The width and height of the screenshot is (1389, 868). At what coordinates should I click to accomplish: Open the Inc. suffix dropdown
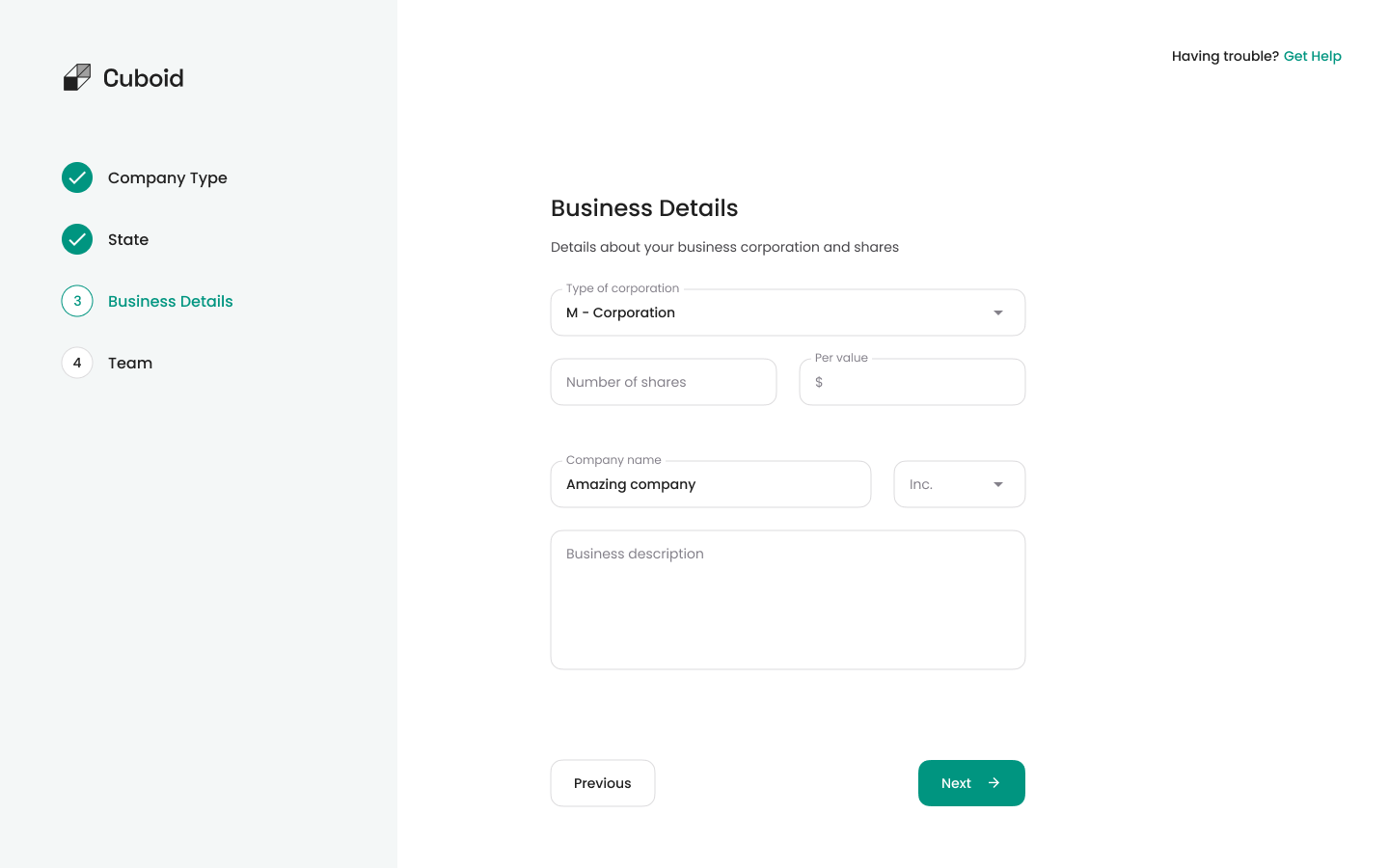pyautogui.click(x=959, y=484)
